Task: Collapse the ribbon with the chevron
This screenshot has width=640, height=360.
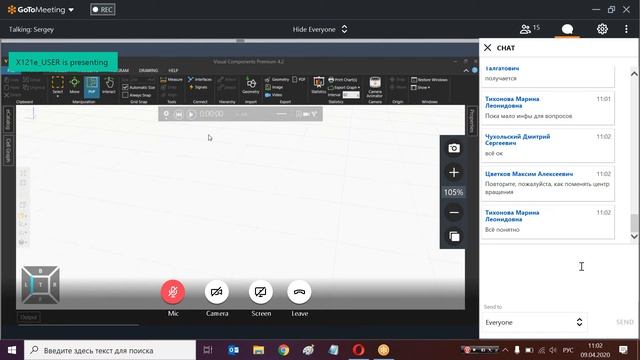Action: point(466,70)
